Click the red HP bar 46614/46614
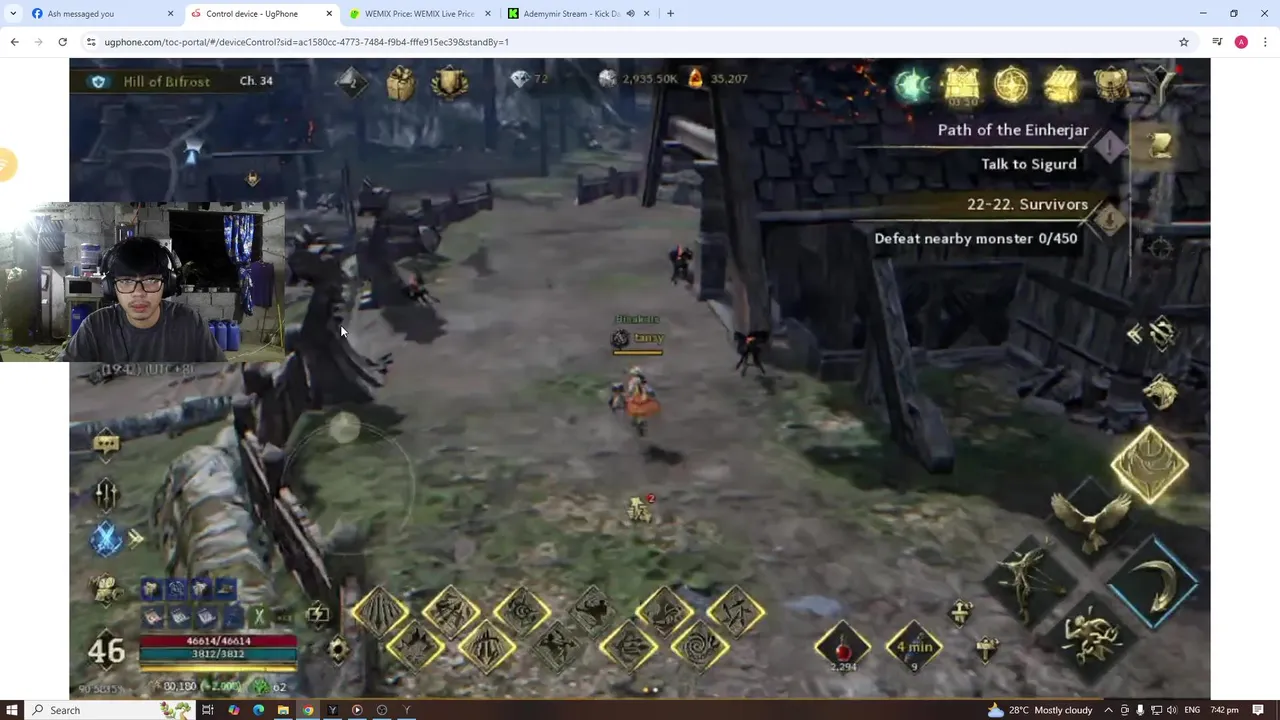This screenshot has width=1280, height=720. tap(218, 641)
